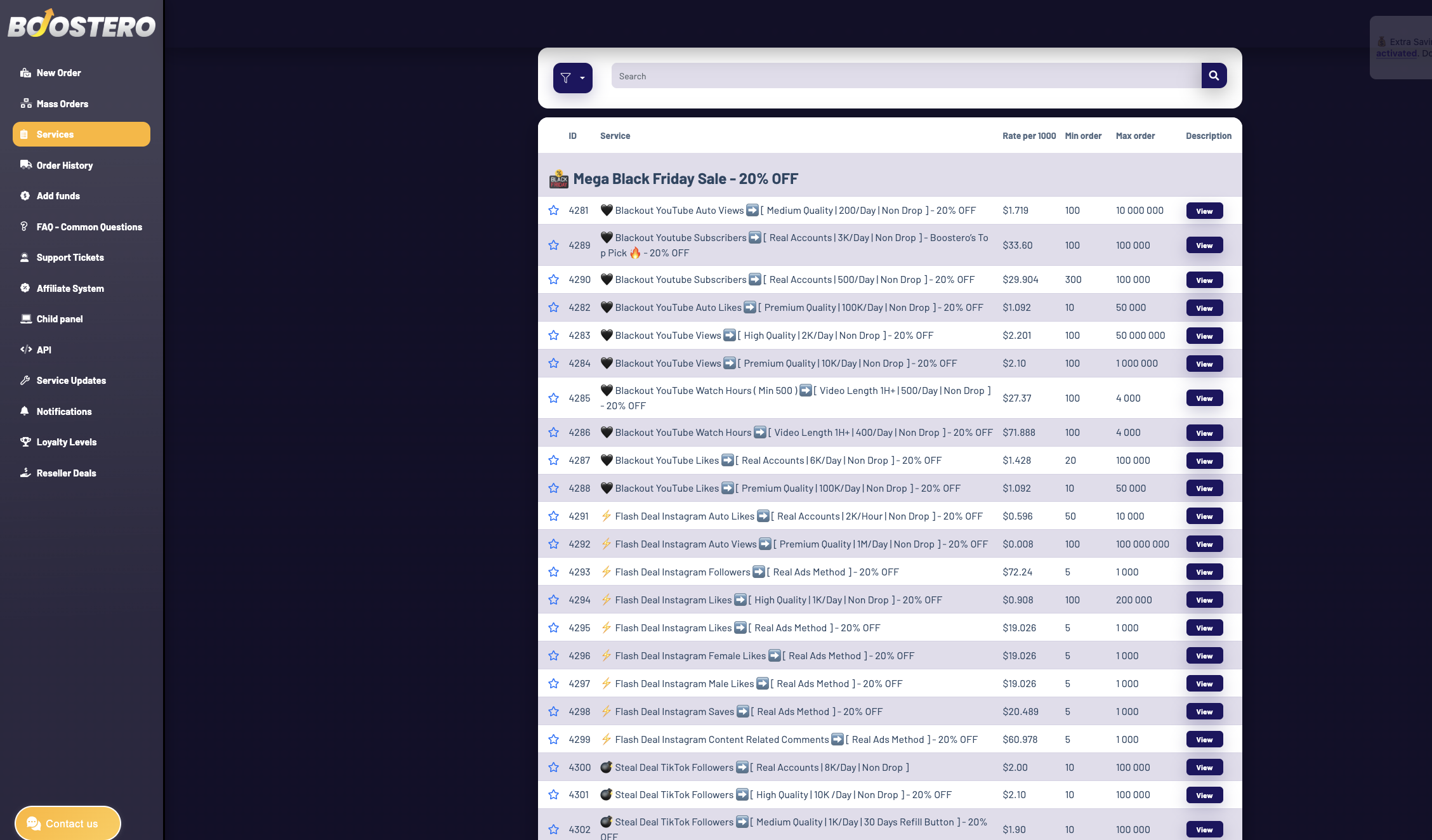Click the Support Tickets icon

pyautogui.click(x=25, y=258)
